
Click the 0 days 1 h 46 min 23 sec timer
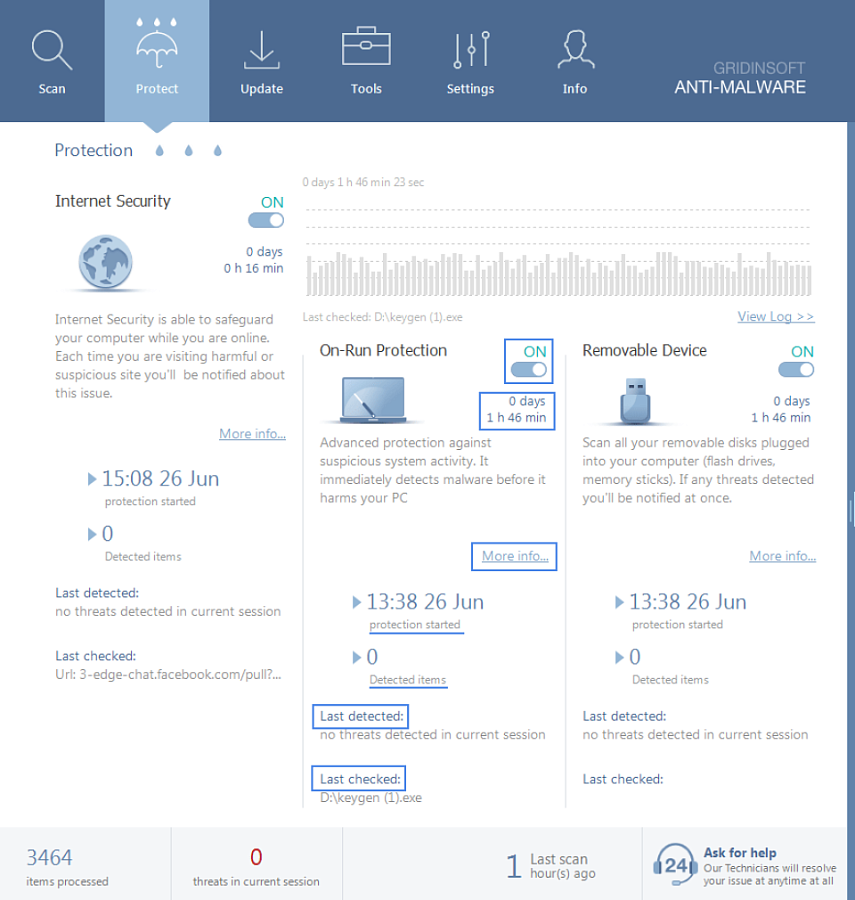tap(363, 182)
